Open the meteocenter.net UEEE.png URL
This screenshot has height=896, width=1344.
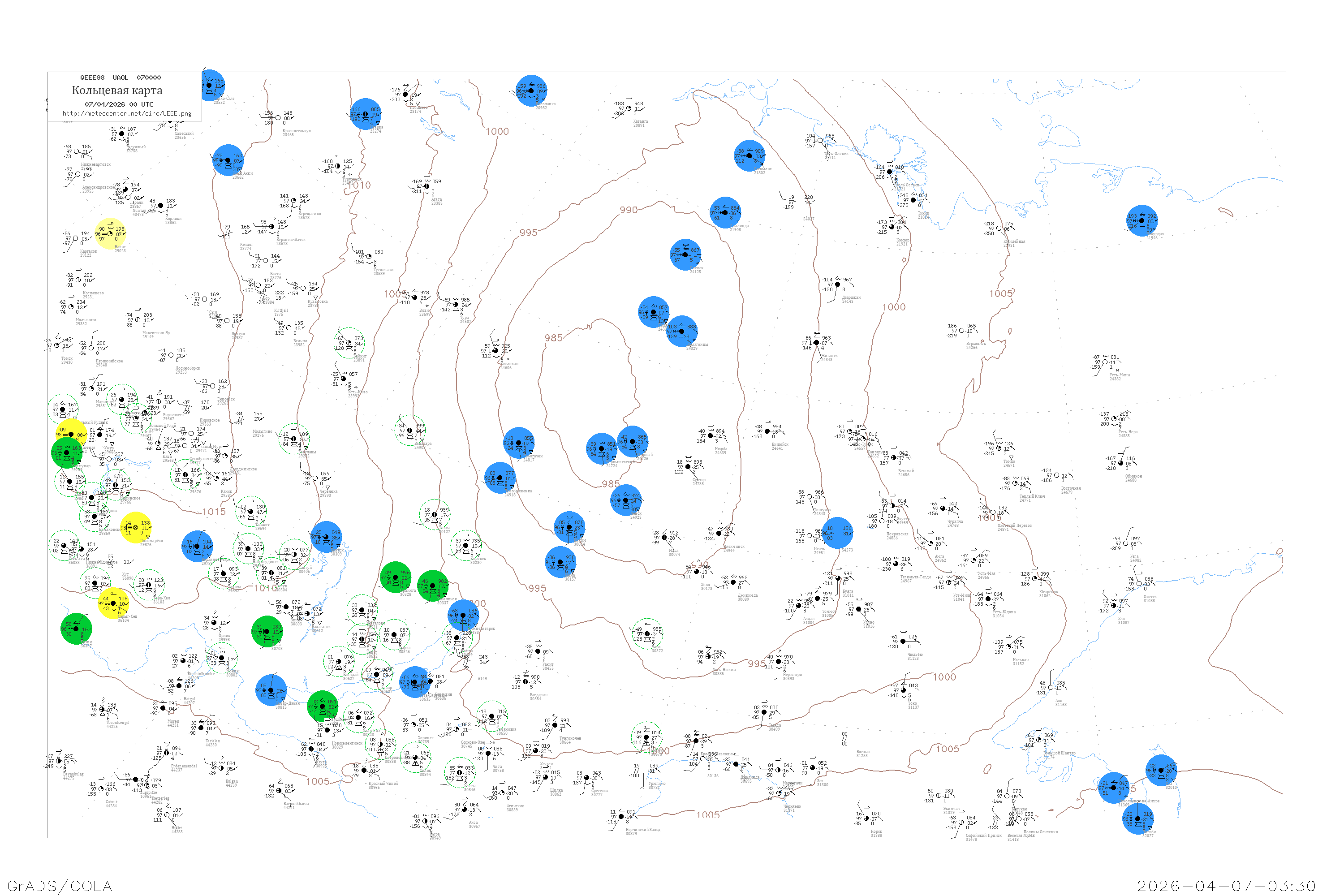[127, 113]
